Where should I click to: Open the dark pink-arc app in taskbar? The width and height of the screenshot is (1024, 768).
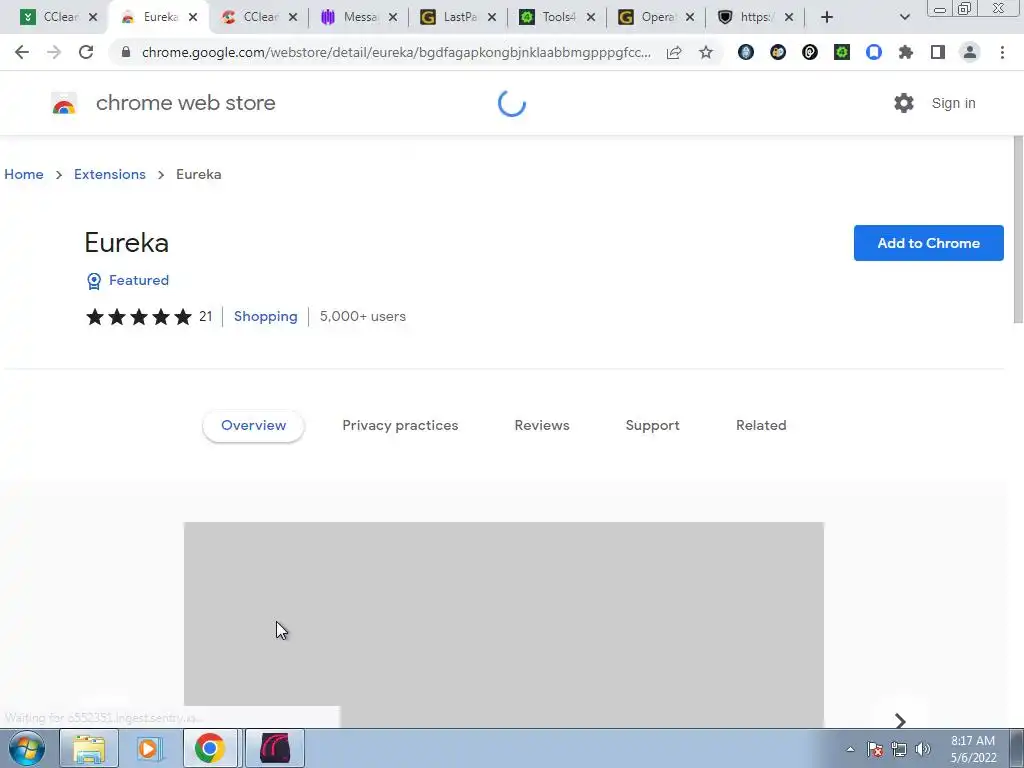pyautogui.click(x=275, y=748)
